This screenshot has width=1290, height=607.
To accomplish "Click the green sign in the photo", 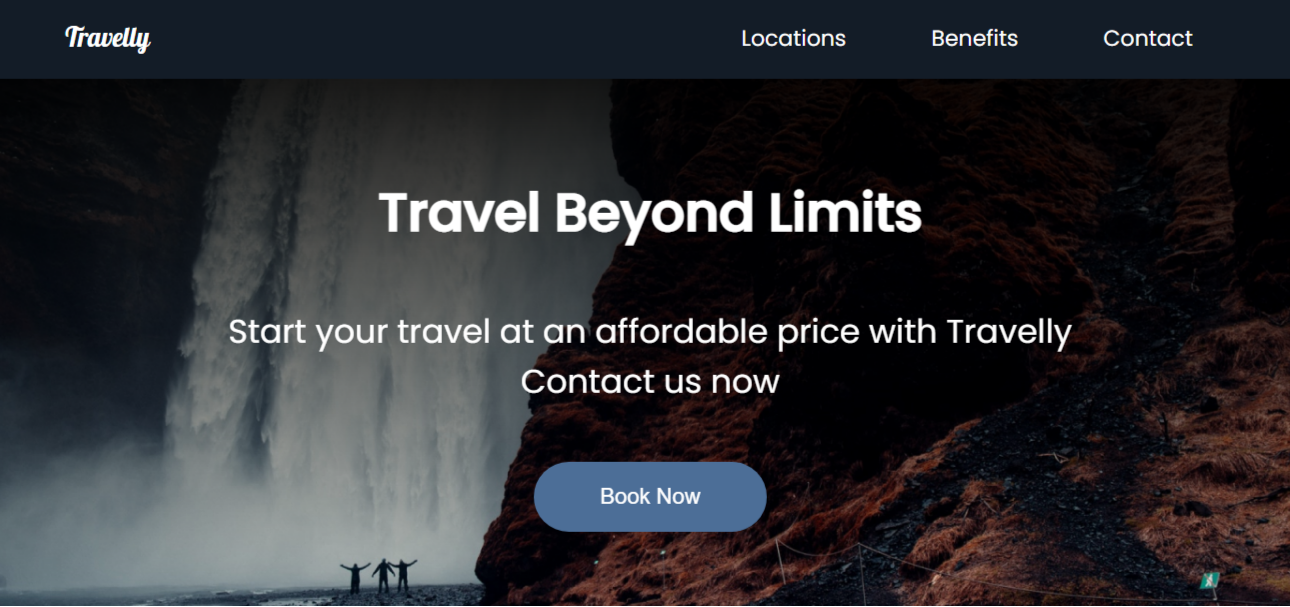I will (x=1210, y=581).
